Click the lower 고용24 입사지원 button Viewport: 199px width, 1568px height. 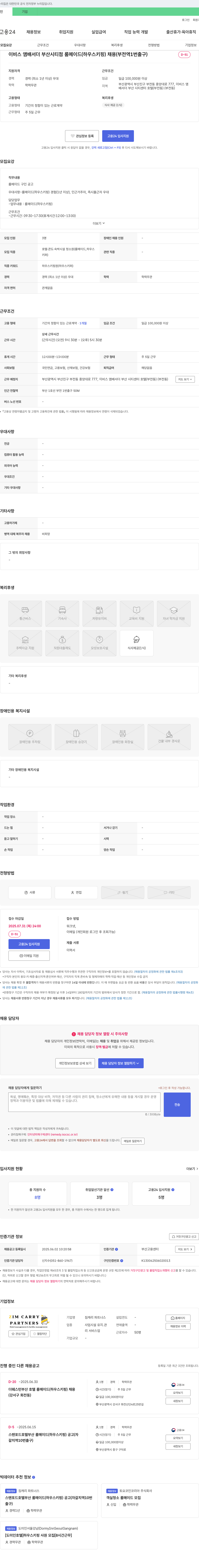[x=29, y=944]
